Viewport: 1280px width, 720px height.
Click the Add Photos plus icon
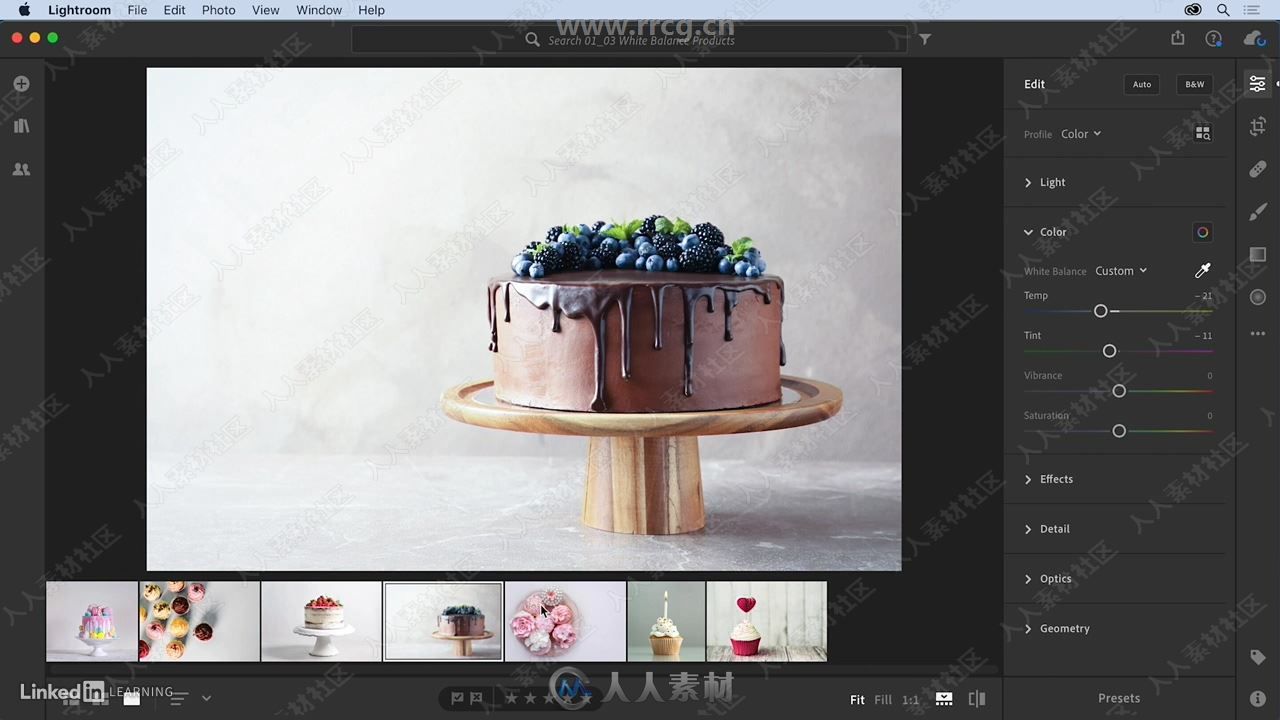tap(21, 84)
